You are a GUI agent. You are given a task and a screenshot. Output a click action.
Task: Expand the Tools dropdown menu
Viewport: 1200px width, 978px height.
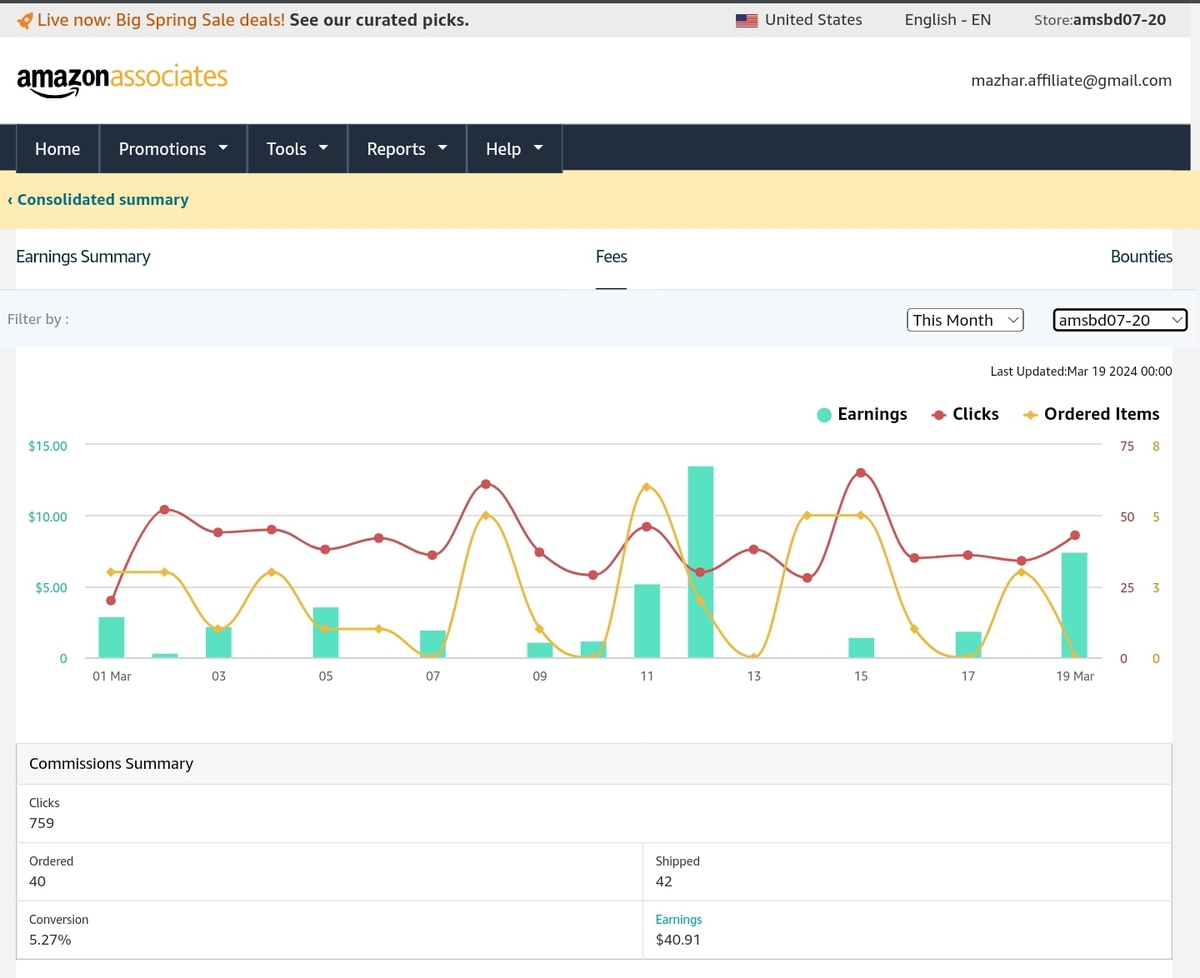(x=297, y=149)
